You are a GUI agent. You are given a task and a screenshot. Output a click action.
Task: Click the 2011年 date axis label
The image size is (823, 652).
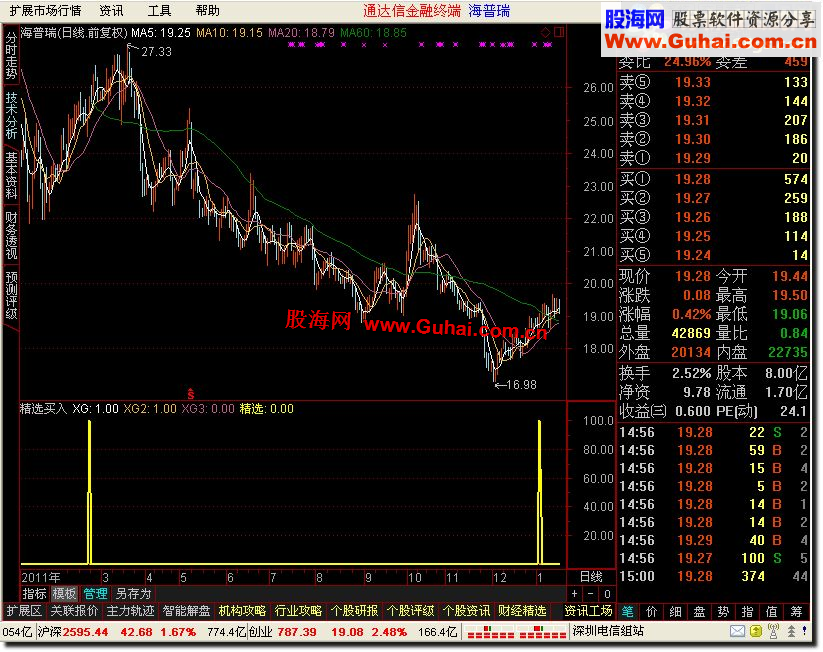pos(41,578)
